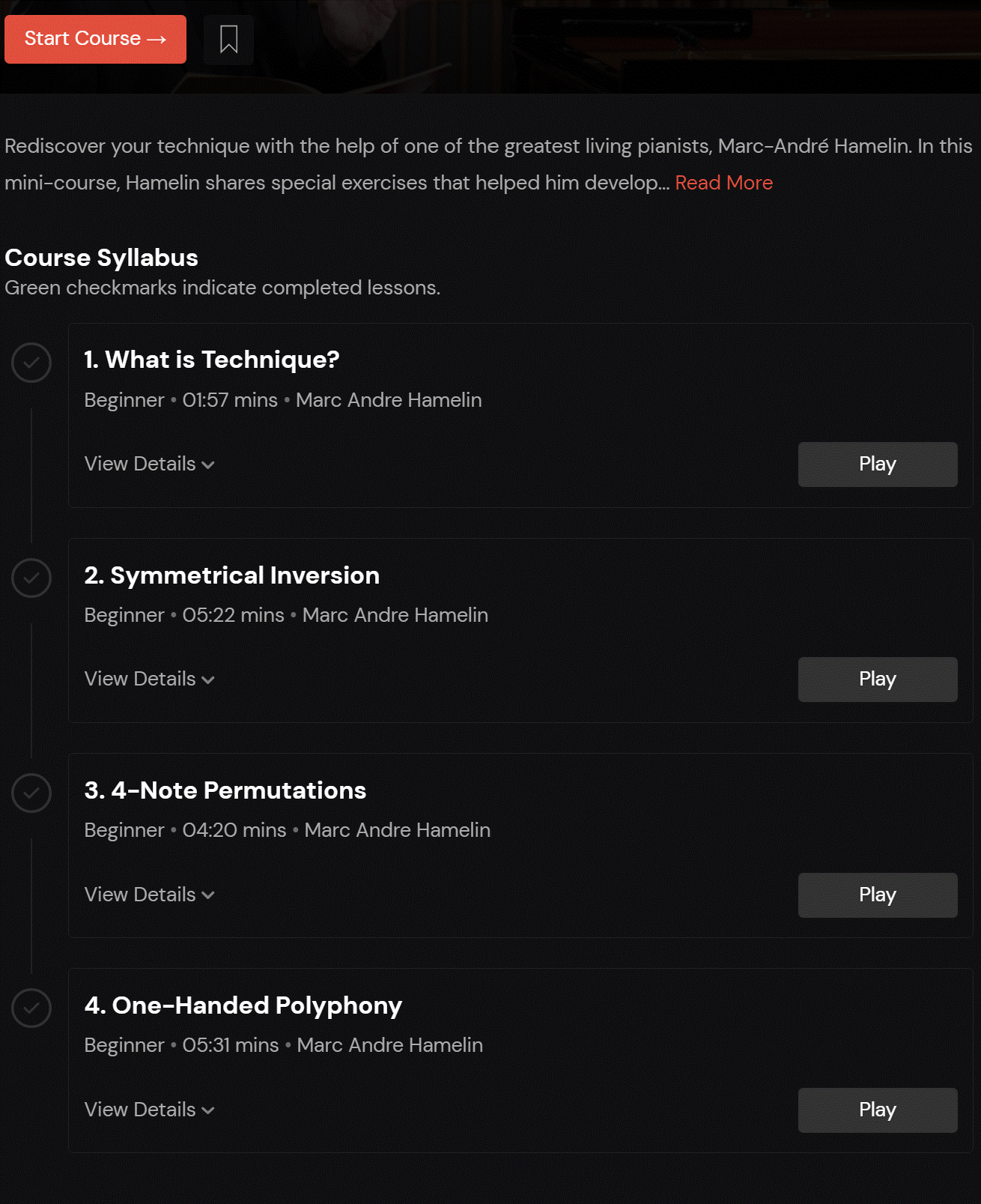Open the lesson title 1. What is Technique?

212,360
